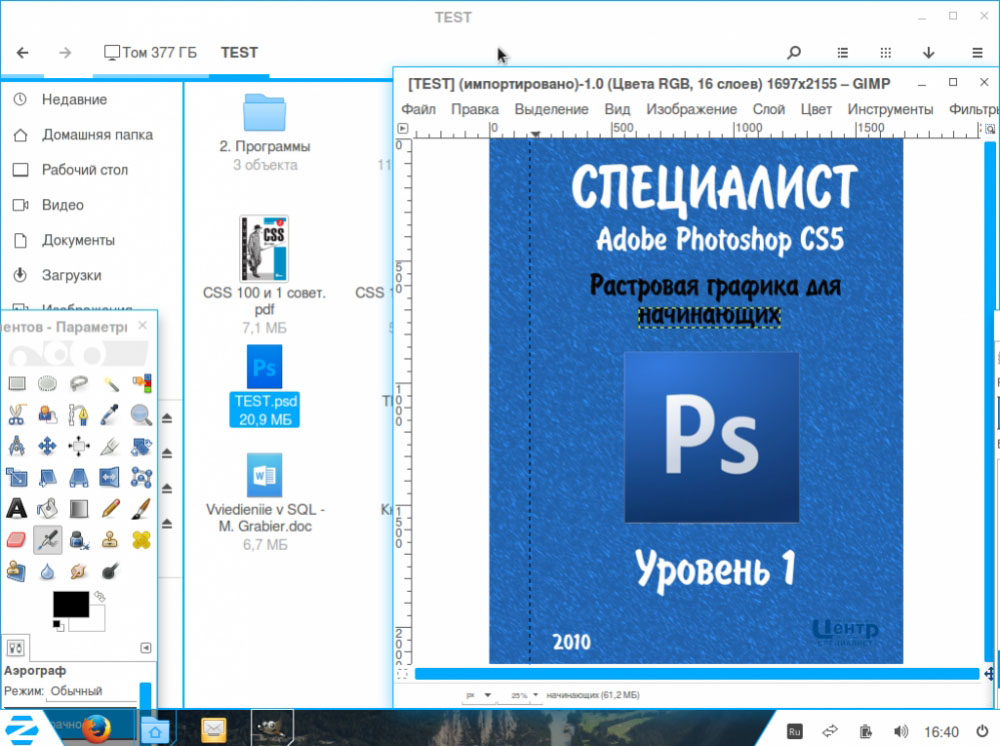Select the Pencil tool
The width and height of the screenshot is (1000, 746).
(110, 508)
